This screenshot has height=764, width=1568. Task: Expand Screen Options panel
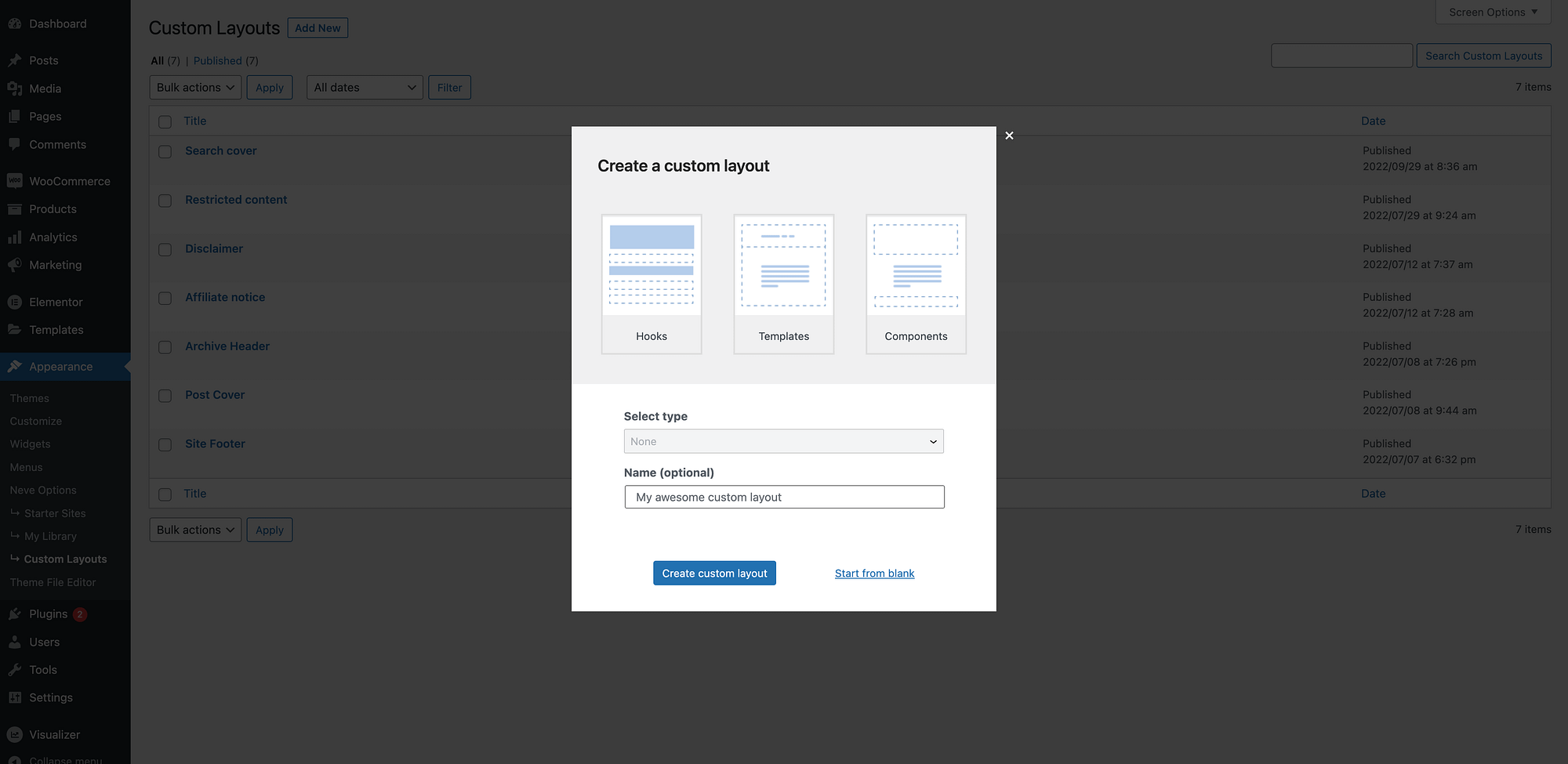click(1493, 12)
